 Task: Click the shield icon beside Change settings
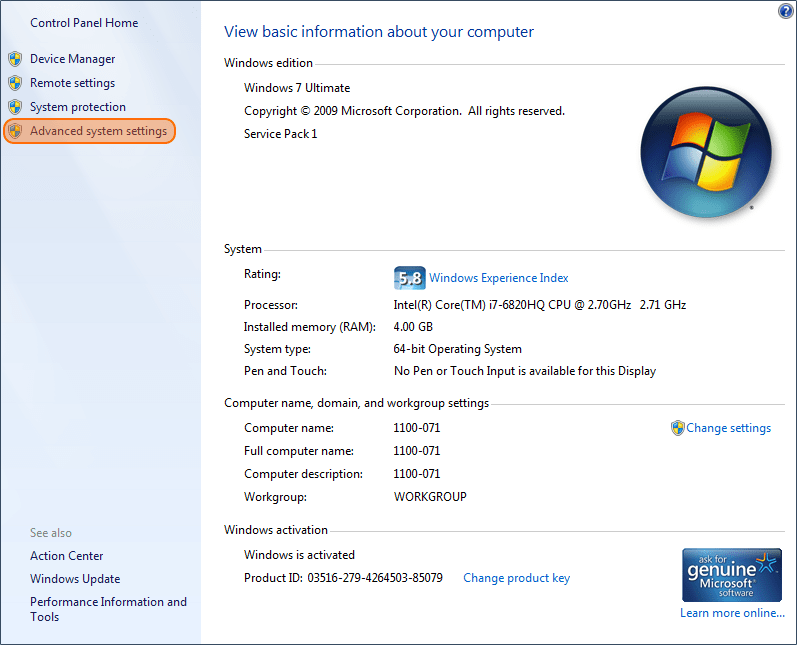pyautogui.click(x=677, y=428)
